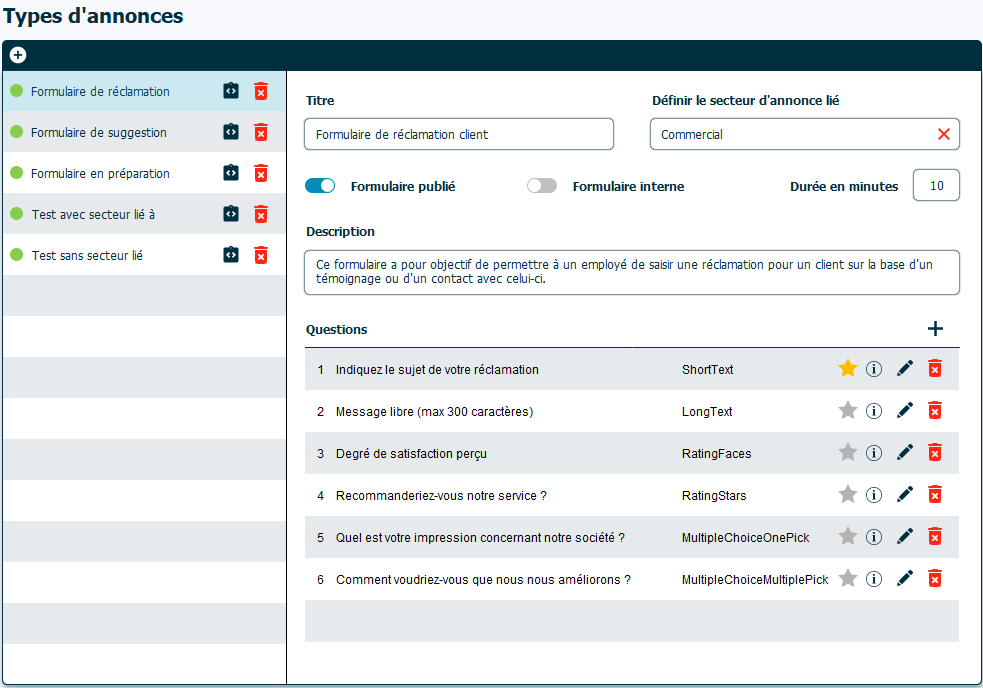
Task: Unmark star on question 1 sujet de réclamation
Action: point(848,369)
